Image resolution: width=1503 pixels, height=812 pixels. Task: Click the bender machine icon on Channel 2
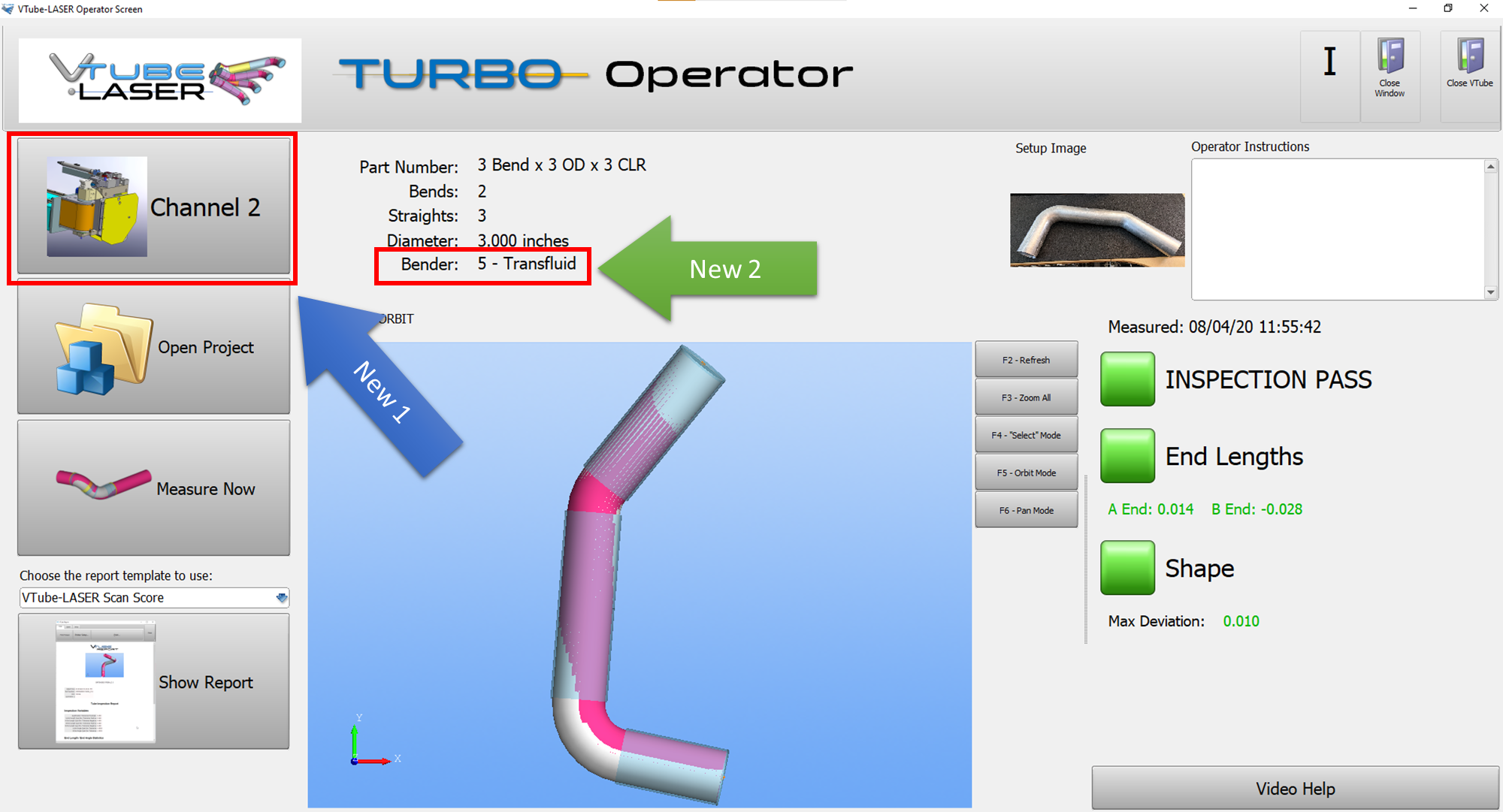point(96,207)
